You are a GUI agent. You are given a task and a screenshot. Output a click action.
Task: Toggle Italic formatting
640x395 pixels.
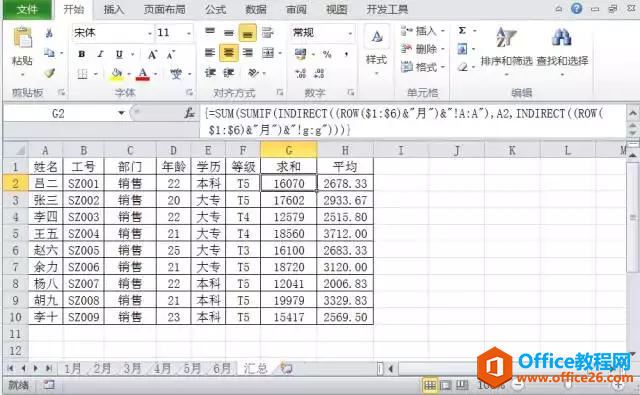point(100,54)
